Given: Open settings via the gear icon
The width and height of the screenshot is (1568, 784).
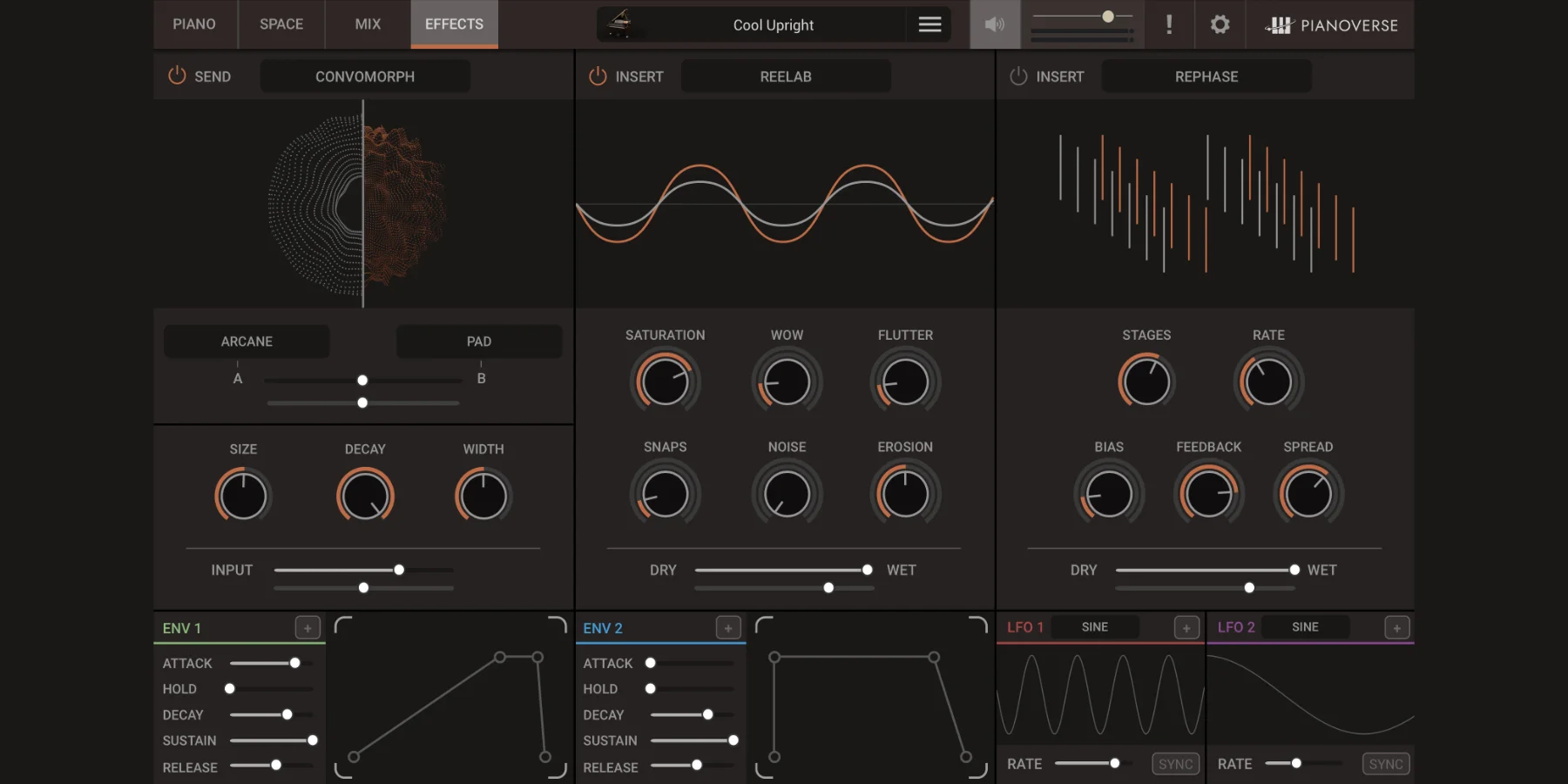Looking at the screenshot, I should click(x=1220, y=24).
